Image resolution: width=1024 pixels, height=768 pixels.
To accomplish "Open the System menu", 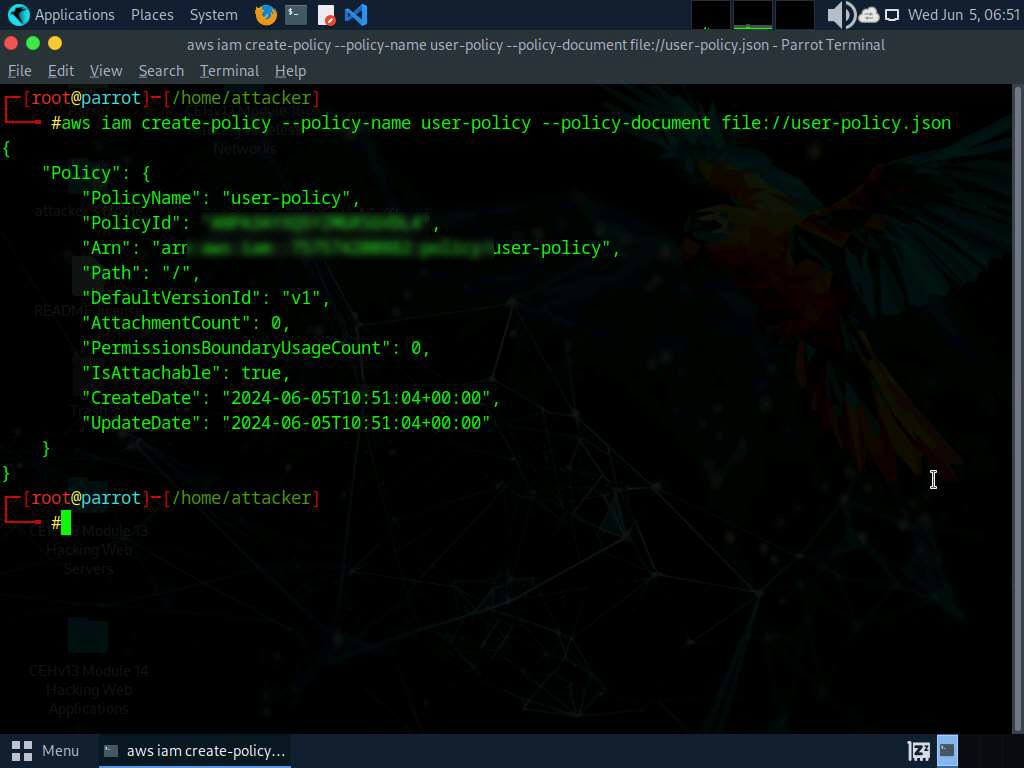I will (x=213, y=15).
